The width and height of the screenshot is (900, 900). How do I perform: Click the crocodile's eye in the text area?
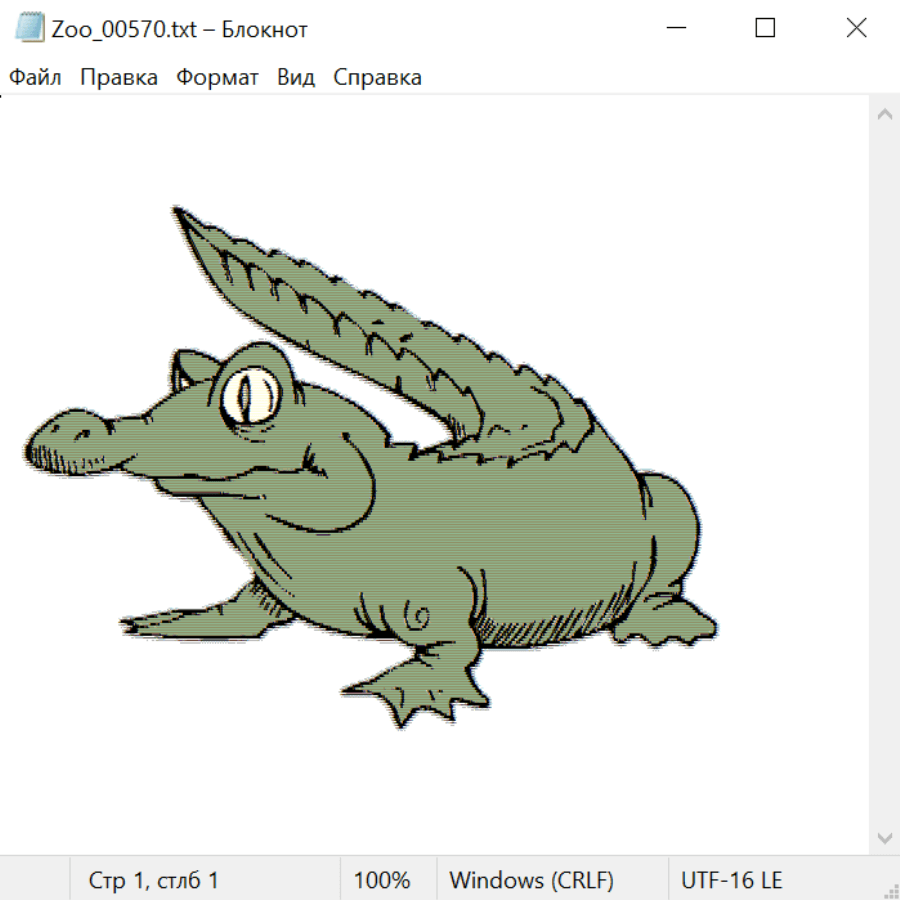250,395
